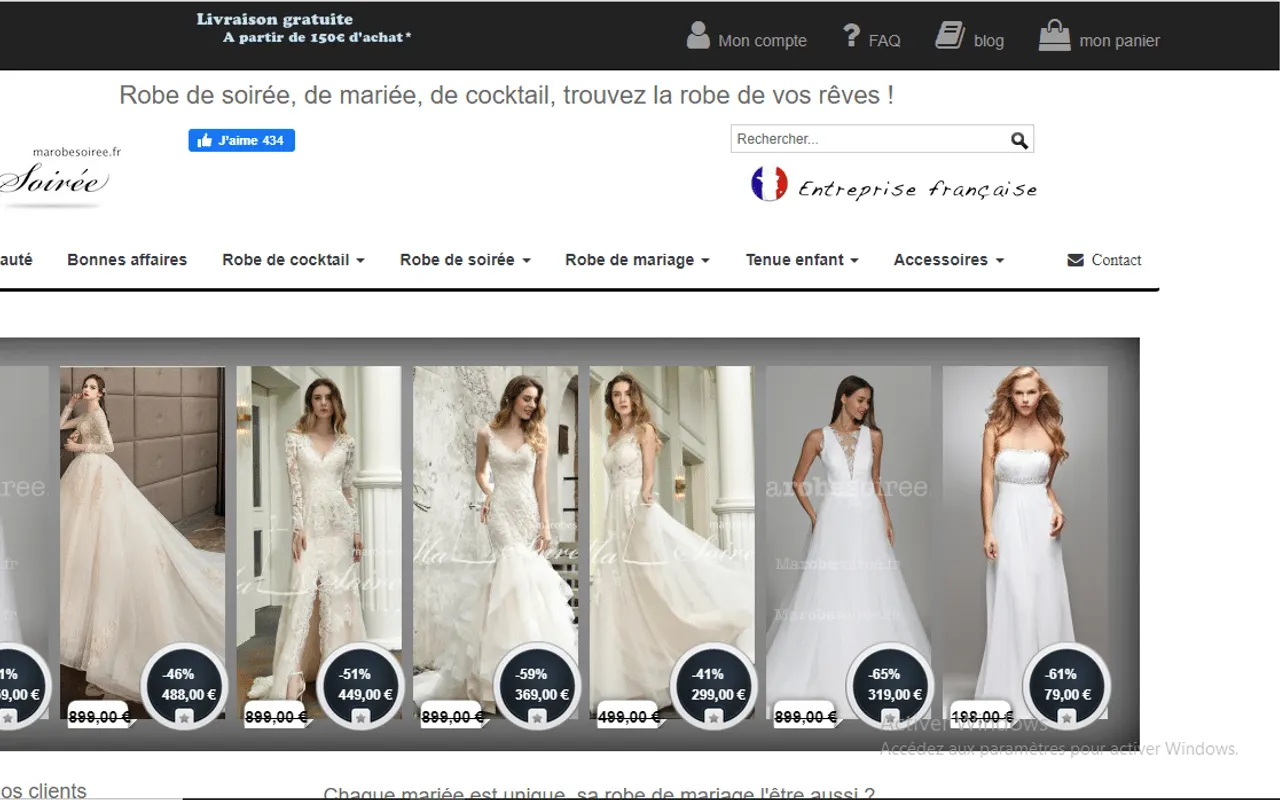1280x800 pixels.
Task: Expand the Robe de soirée menu
Action: pos(465,260)
